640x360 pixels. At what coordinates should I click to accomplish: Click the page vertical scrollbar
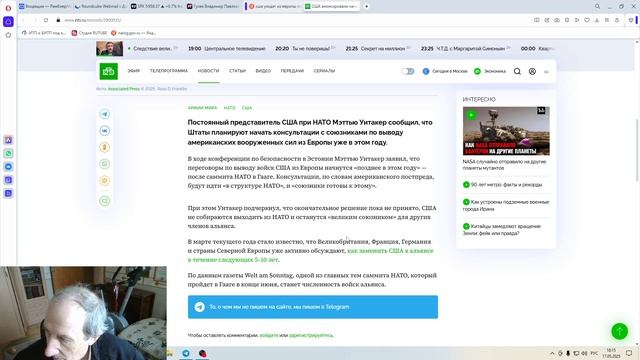click(x=637, y=149)
